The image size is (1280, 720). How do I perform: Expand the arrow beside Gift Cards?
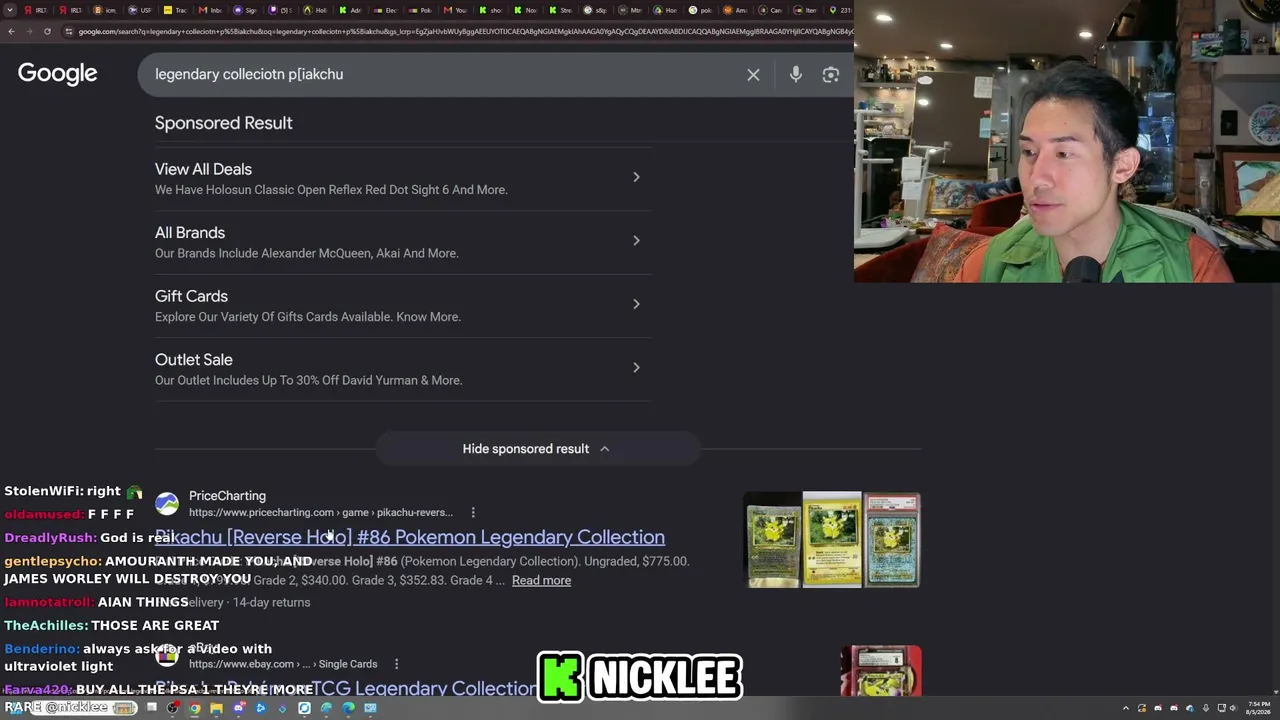(x=636, y=304)
